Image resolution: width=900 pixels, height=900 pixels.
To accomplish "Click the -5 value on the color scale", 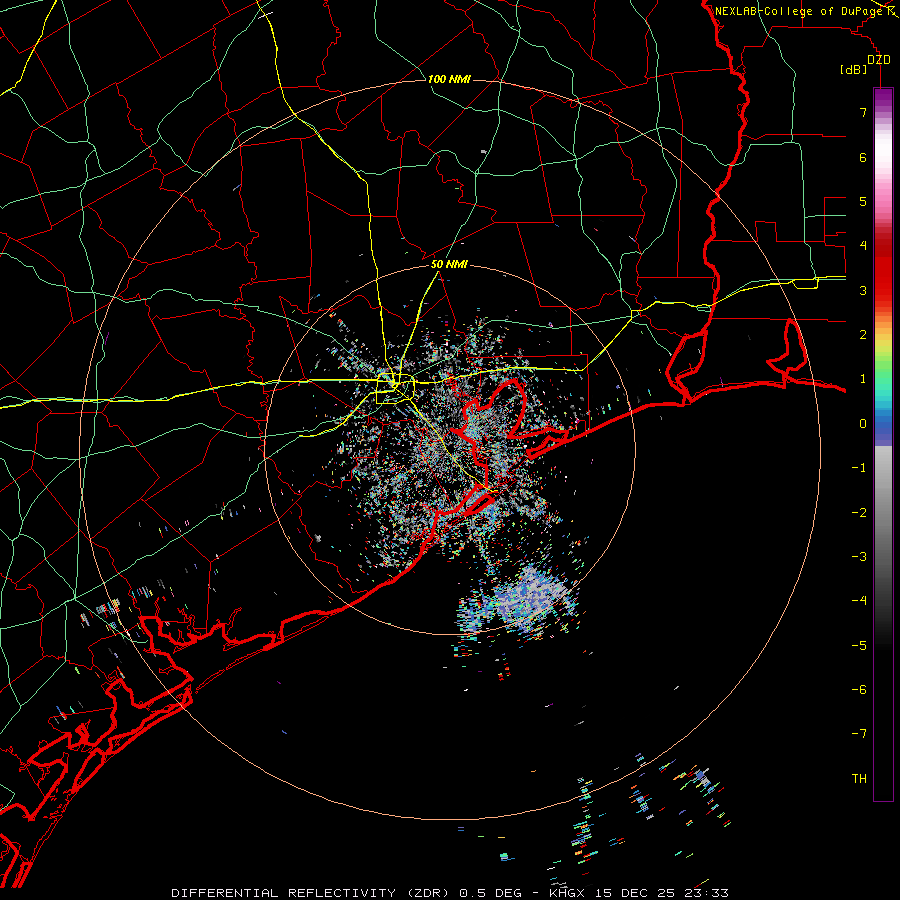I will click(x=859, y=646).
